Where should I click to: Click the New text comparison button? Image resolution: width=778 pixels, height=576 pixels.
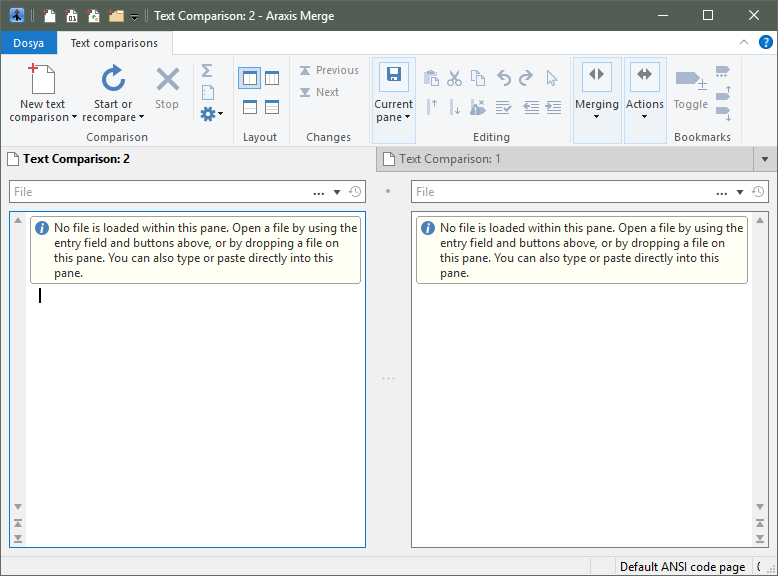click(43, 93)
